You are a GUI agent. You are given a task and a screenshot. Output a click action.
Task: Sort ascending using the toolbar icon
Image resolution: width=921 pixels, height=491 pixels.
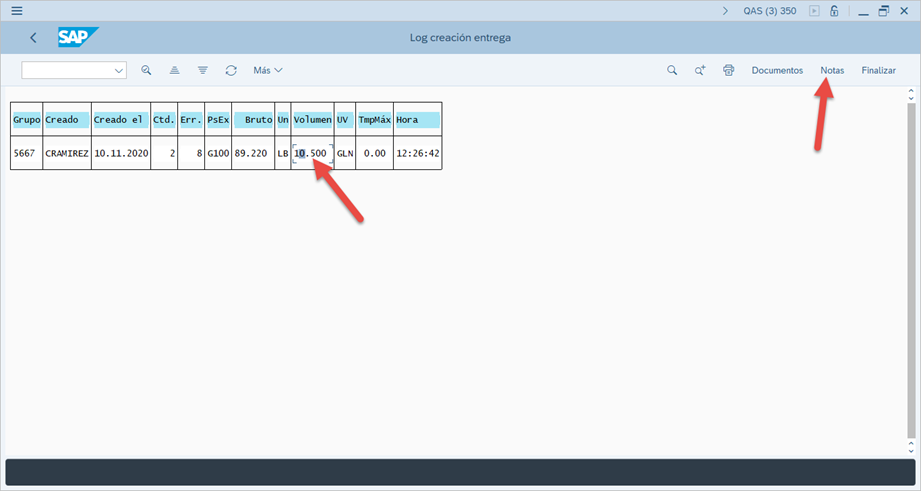coord(174,70)
